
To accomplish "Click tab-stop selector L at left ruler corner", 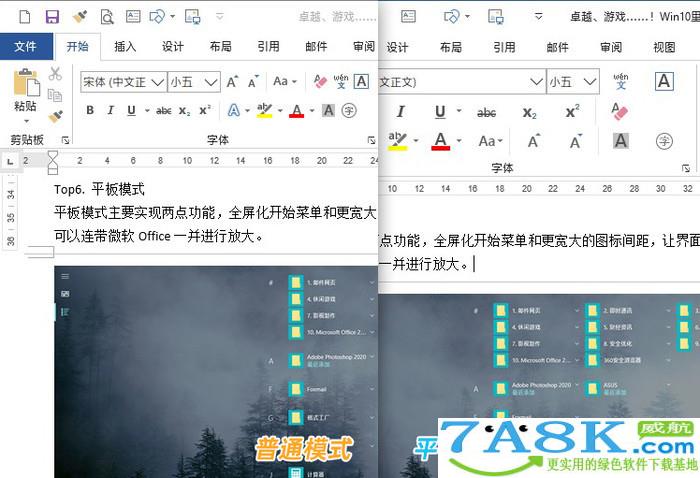I will tap(10, 161).
